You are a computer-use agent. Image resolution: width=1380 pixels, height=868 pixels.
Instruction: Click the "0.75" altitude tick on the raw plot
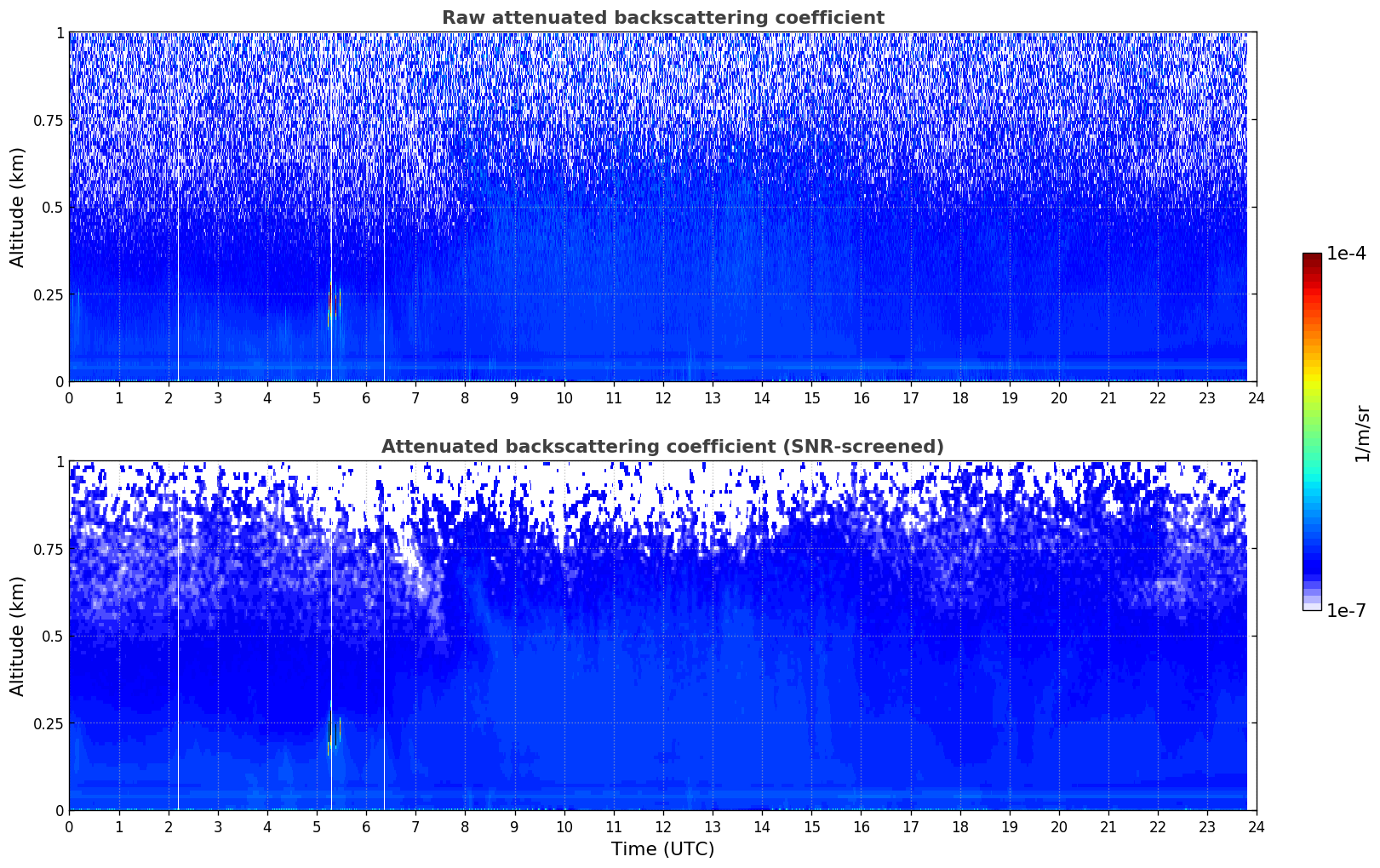(49, 121)
